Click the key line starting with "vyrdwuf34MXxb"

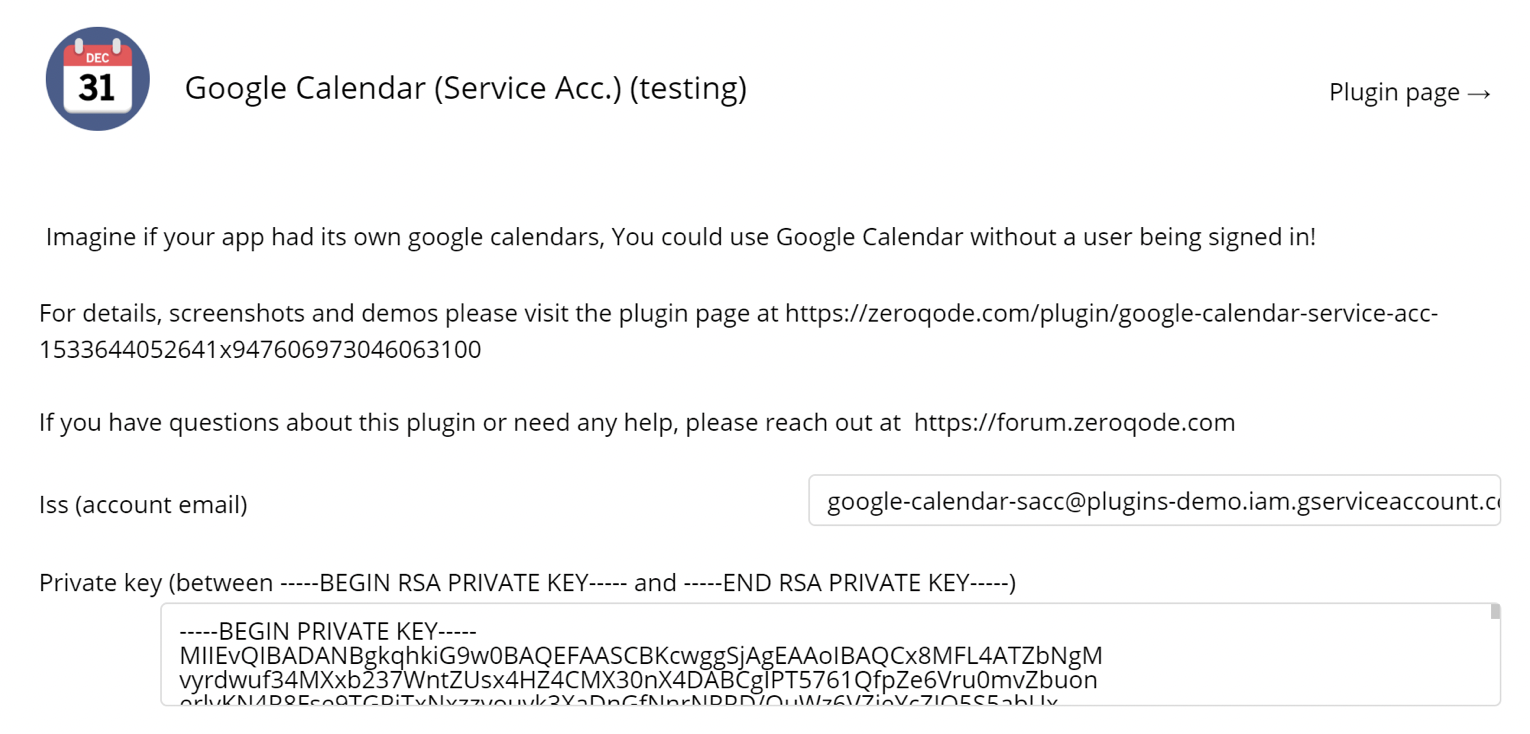637,680
